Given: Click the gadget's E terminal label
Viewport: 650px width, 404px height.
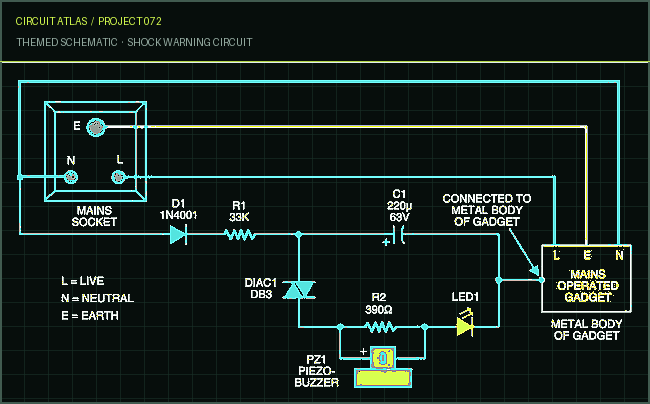Looking at the screenshot, I should pos(588,255).
